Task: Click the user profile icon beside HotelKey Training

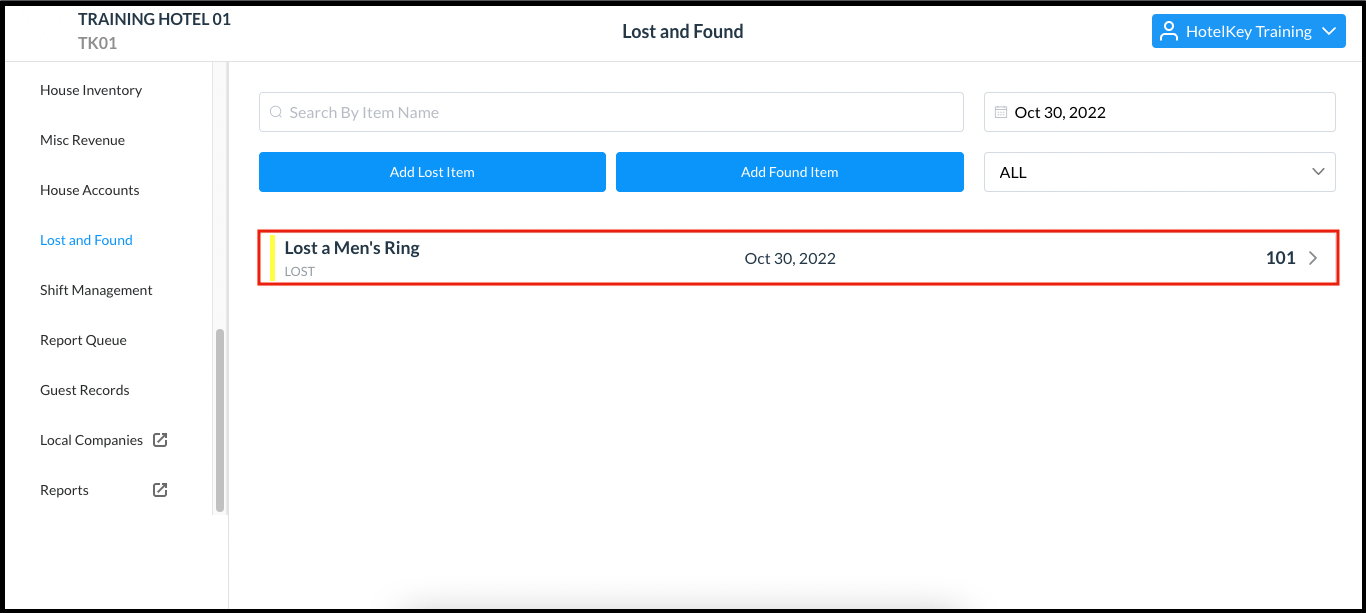Action: [x=1168, y=31]
